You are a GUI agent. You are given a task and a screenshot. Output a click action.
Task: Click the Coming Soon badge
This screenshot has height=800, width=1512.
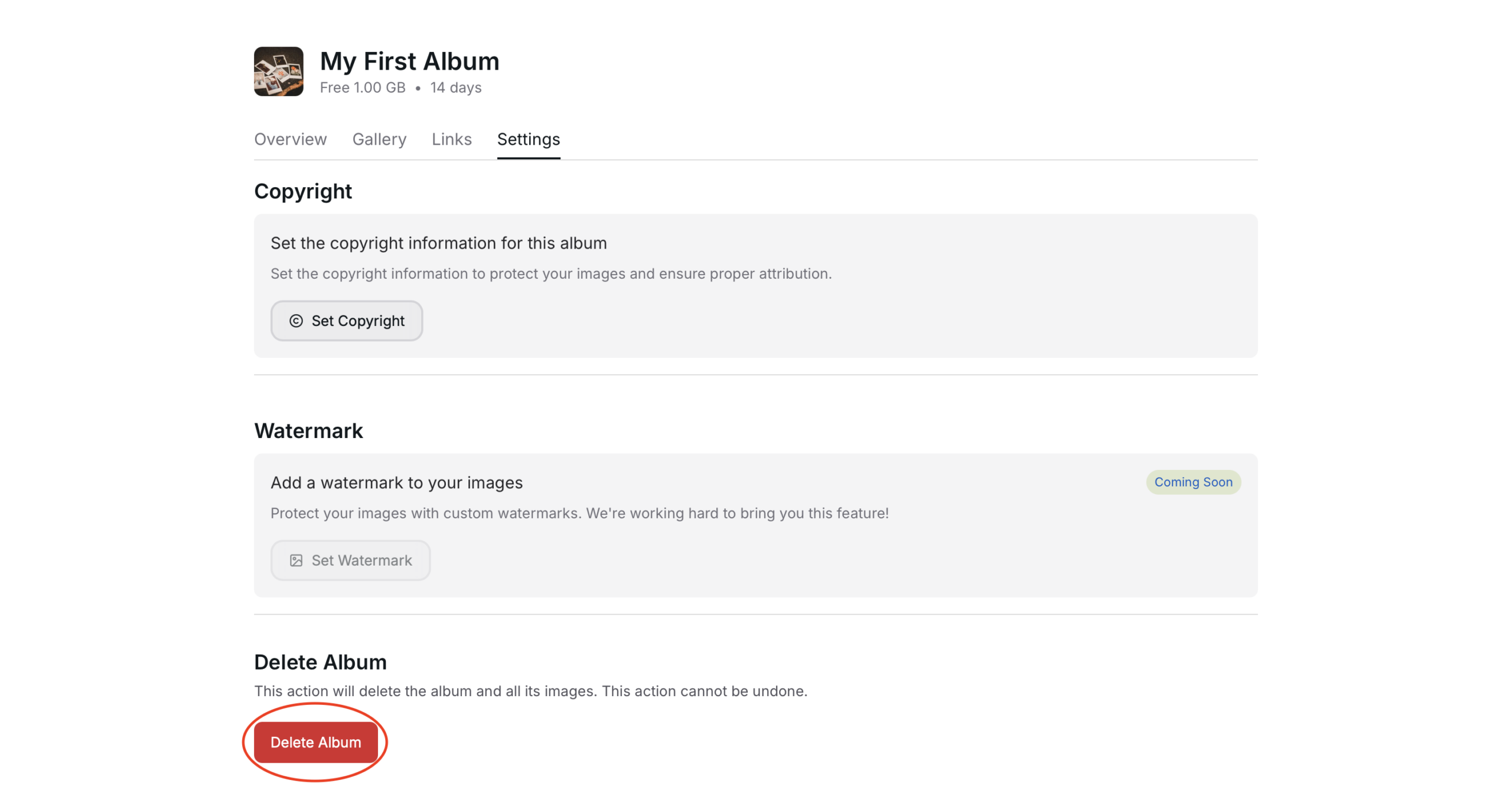pos(1193,482)
